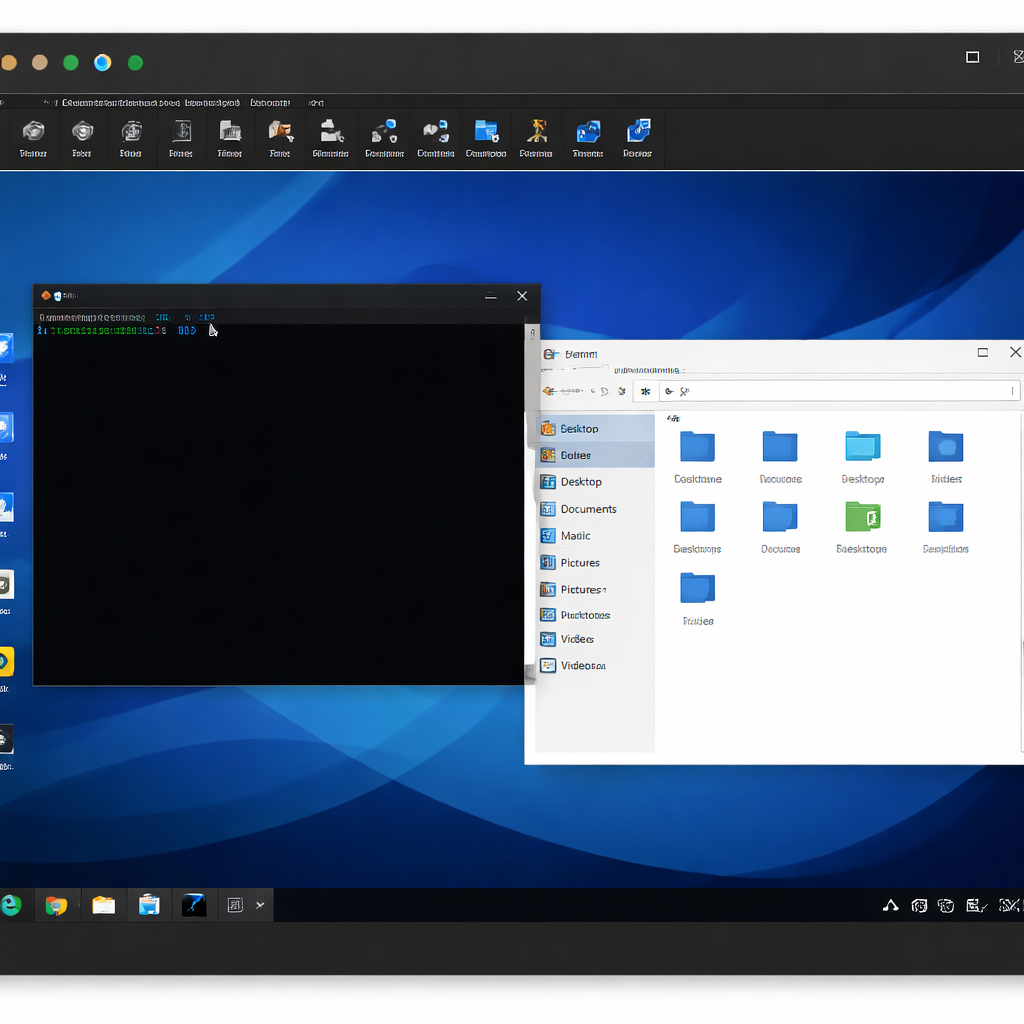Click the file explorer address bar
Screen dimensions: 1024x1024
(840, 391)
